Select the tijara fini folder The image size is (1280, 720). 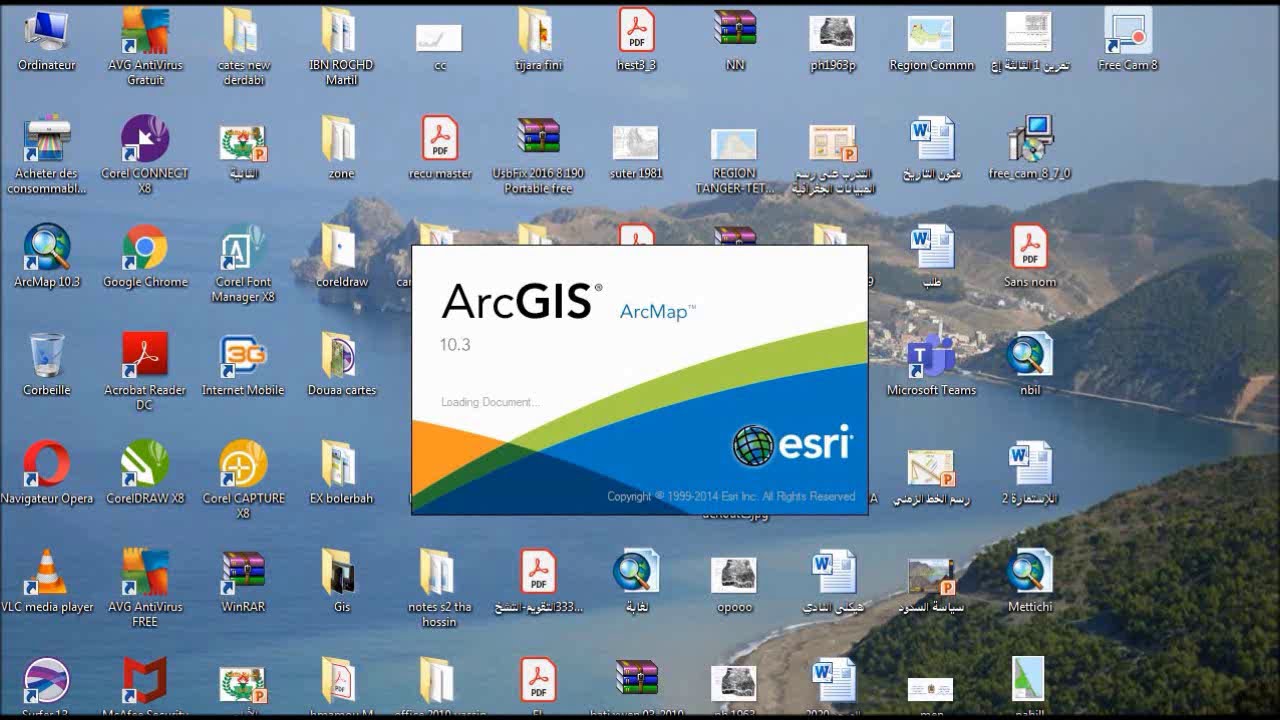tap(538, 32)
